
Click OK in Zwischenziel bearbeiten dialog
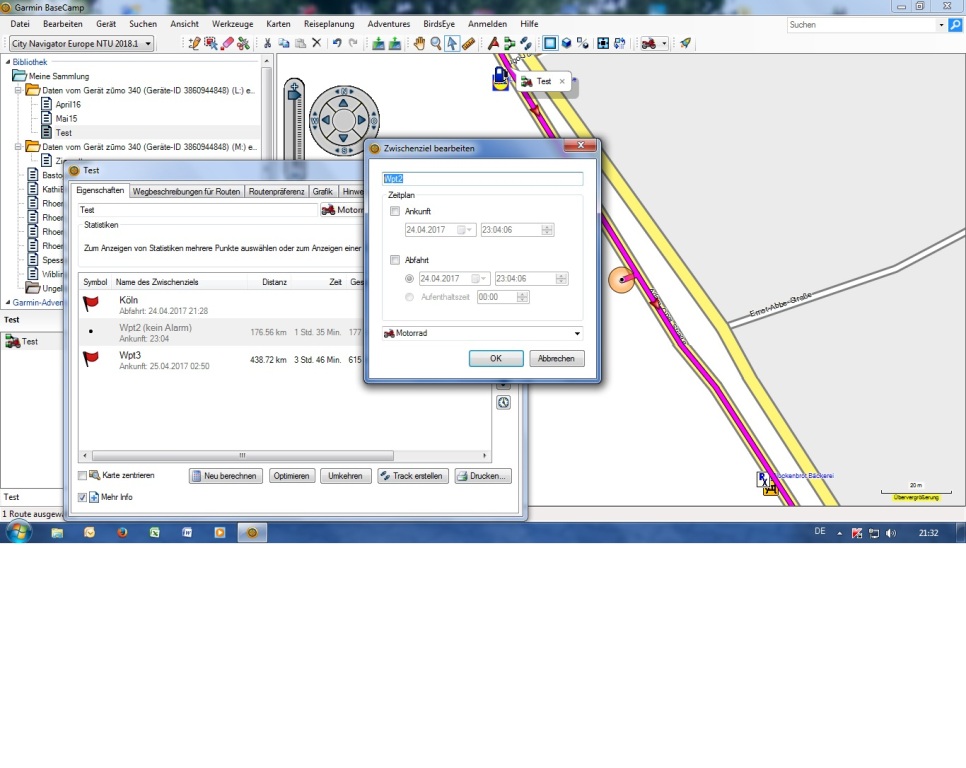coord(496,358)
